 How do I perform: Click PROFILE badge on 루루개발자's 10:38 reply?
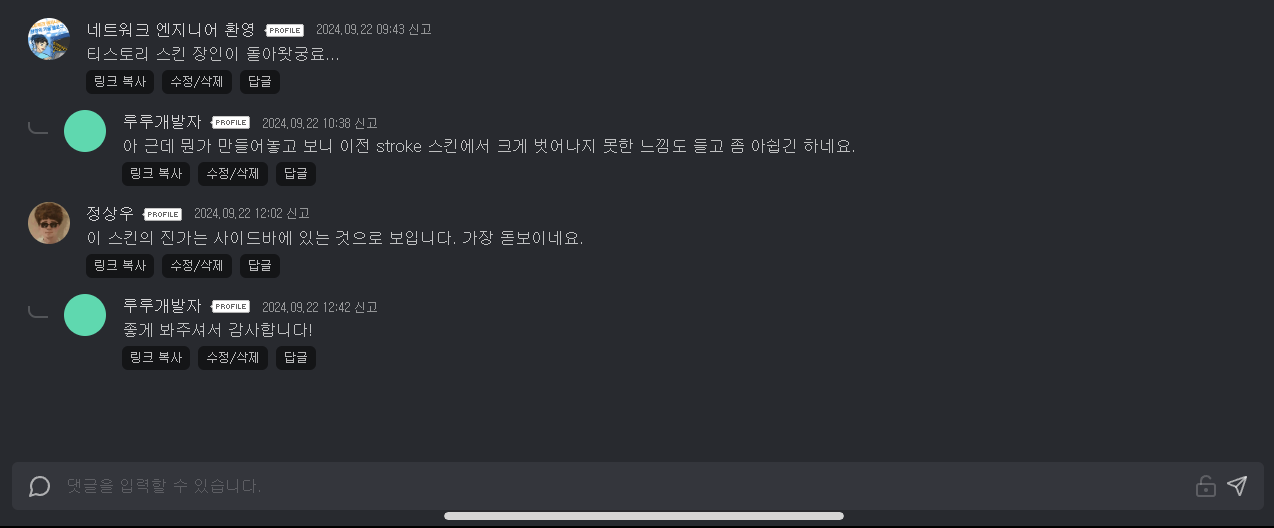[x=230, y=123]
